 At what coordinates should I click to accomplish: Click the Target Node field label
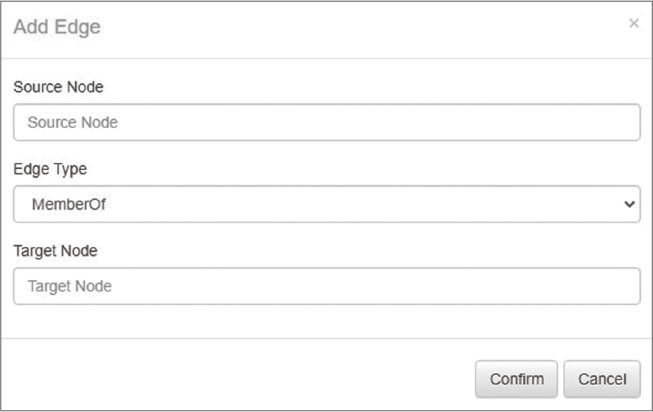[x=57, y=250]
